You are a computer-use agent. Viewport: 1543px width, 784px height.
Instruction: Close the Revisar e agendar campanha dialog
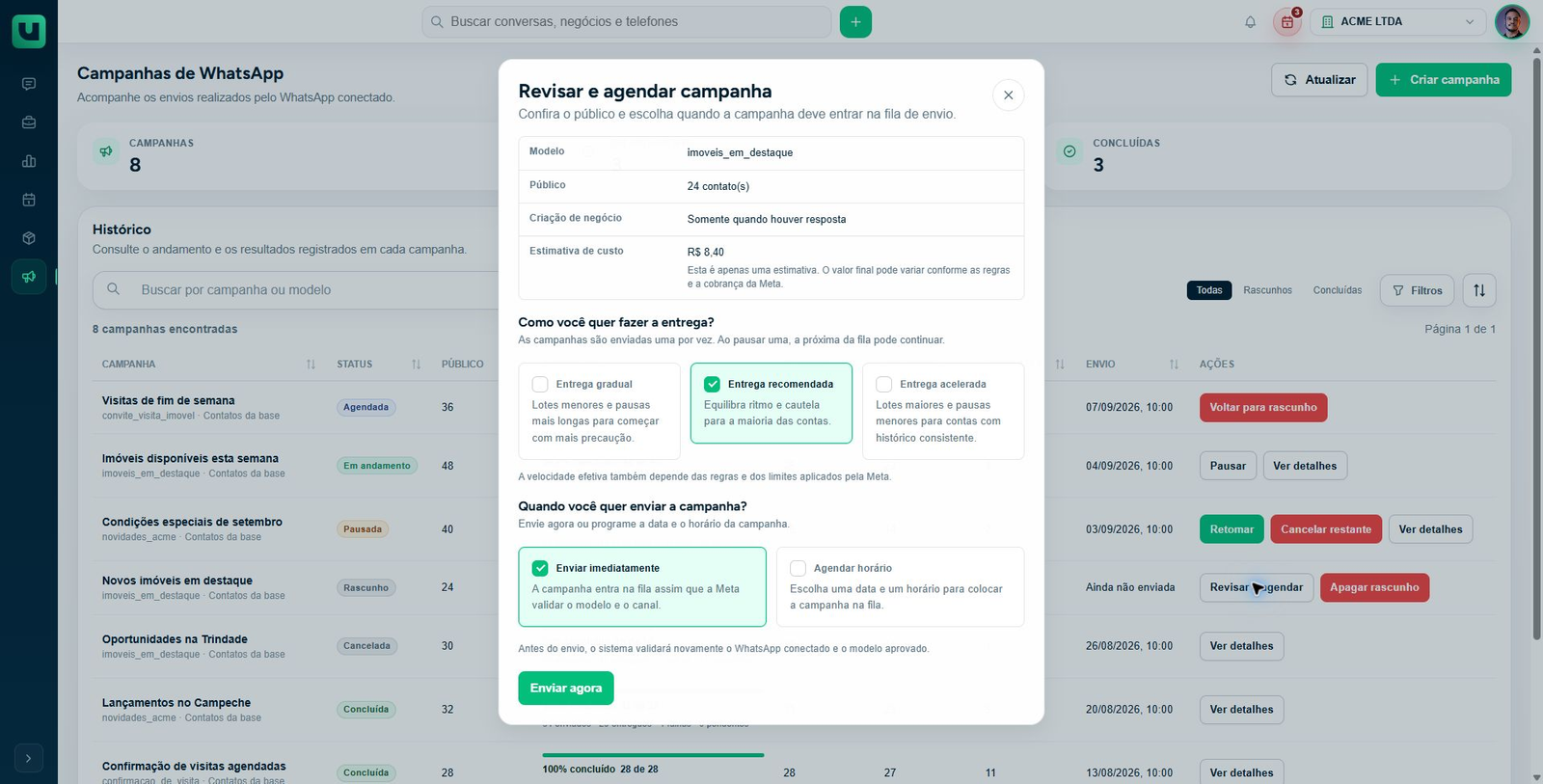pyautogui.click(x=1008, y=95)
